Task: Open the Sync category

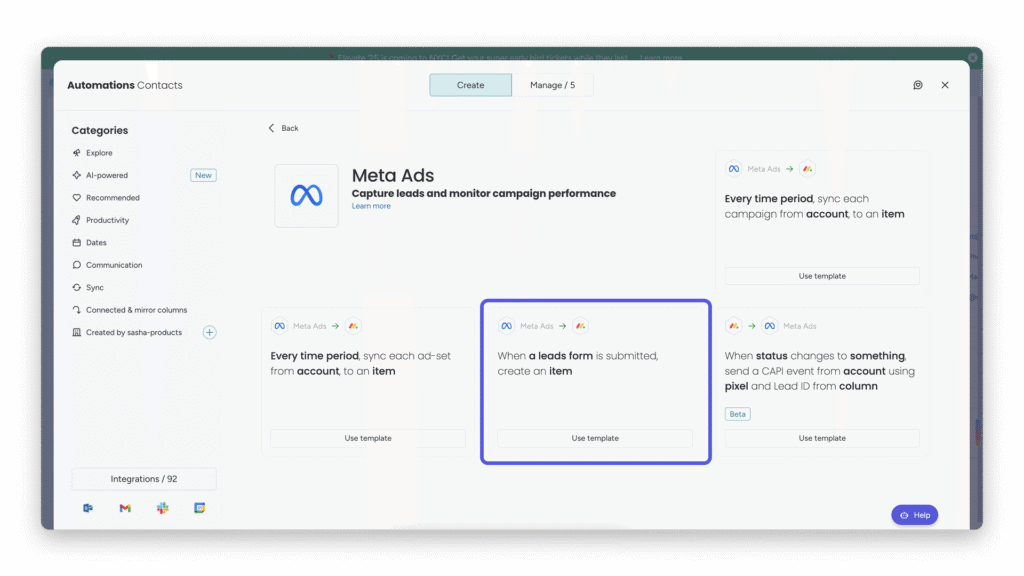Action: 95,287
